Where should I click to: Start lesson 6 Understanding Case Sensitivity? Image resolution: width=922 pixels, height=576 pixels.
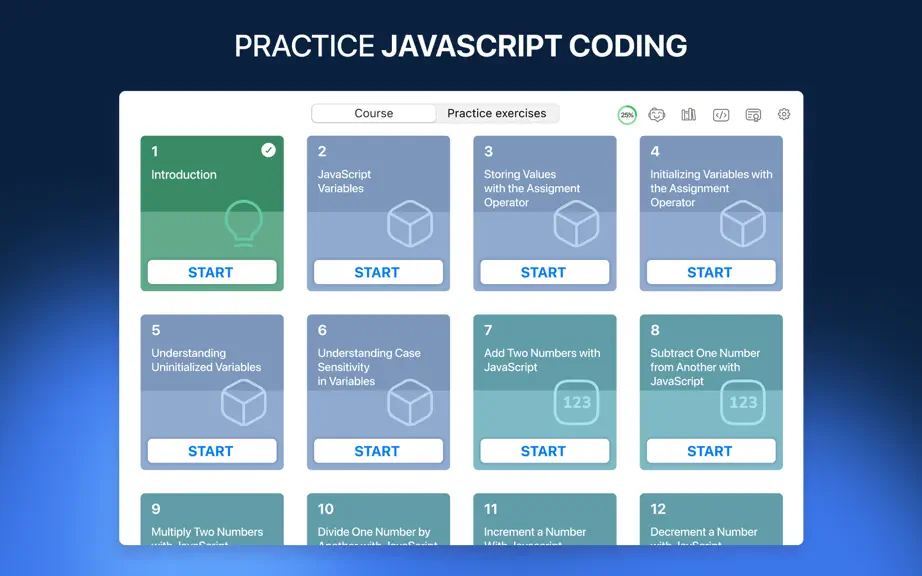coord(378,451)
